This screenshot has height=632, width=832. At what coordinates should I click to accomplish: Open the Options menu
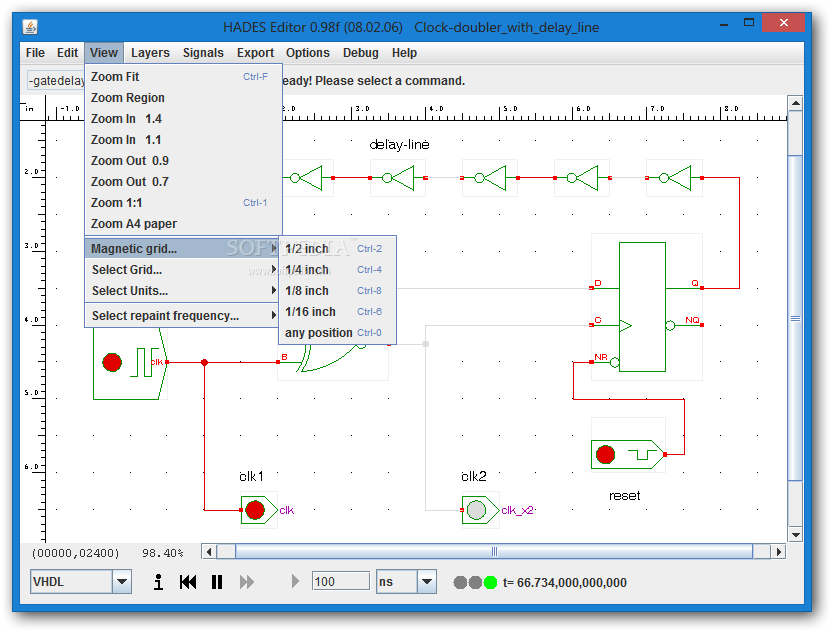[x=308, y=53]
